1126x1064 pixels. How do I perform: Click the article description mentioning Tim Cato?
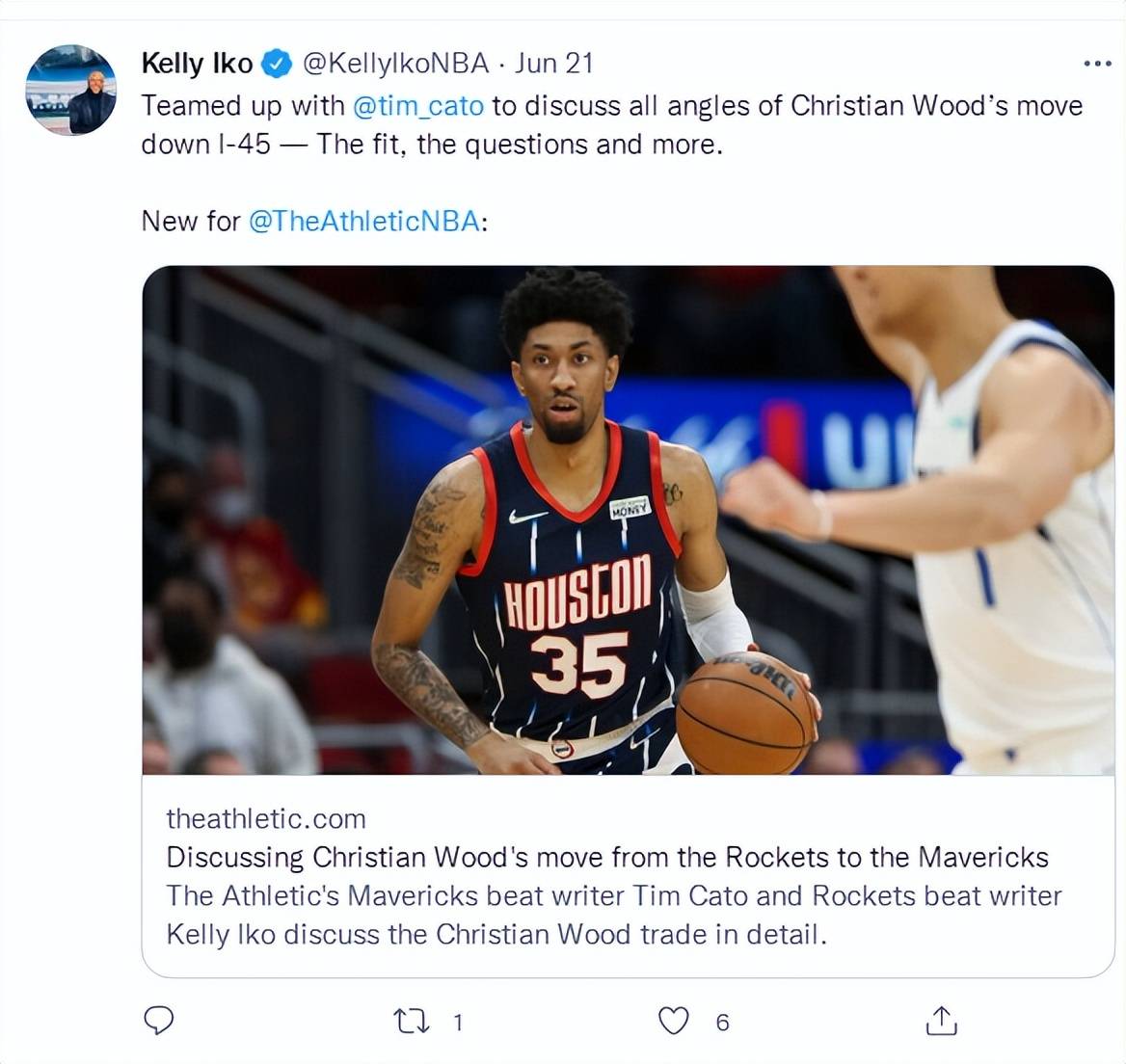[614, 915]
